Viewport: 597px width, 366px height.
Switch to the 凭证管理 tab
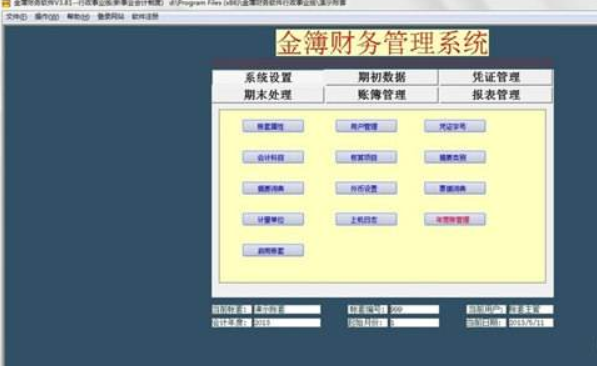point(496,77)
